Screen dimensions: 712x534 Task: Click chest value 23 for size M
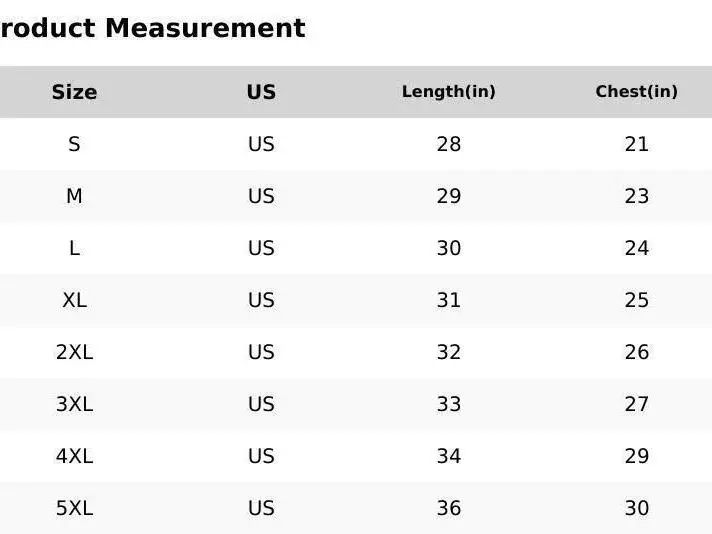coord(637,196)
